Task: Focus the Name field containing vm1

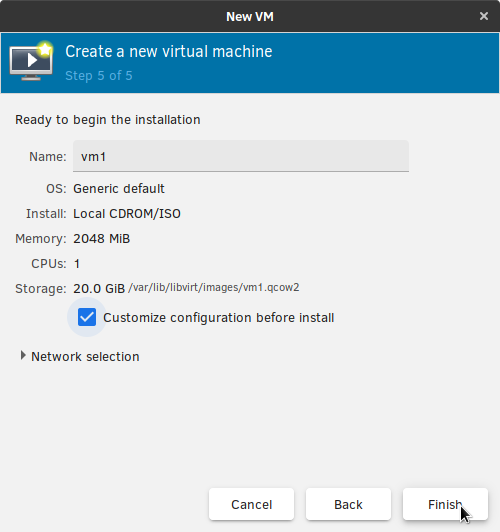Action: coord(241,156)
